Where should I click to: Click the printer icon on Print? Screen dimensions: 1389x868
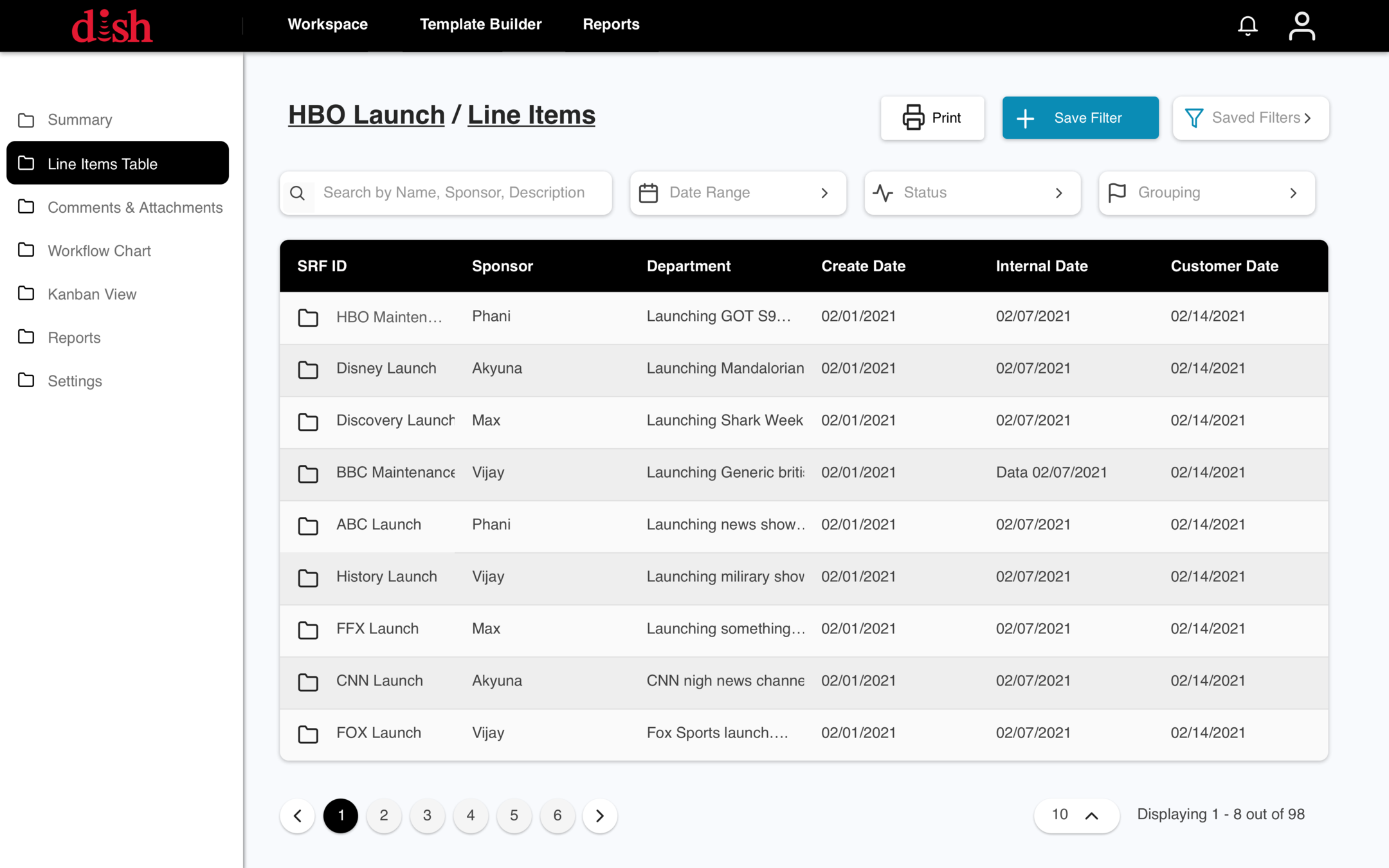click(x=912, y=118)
